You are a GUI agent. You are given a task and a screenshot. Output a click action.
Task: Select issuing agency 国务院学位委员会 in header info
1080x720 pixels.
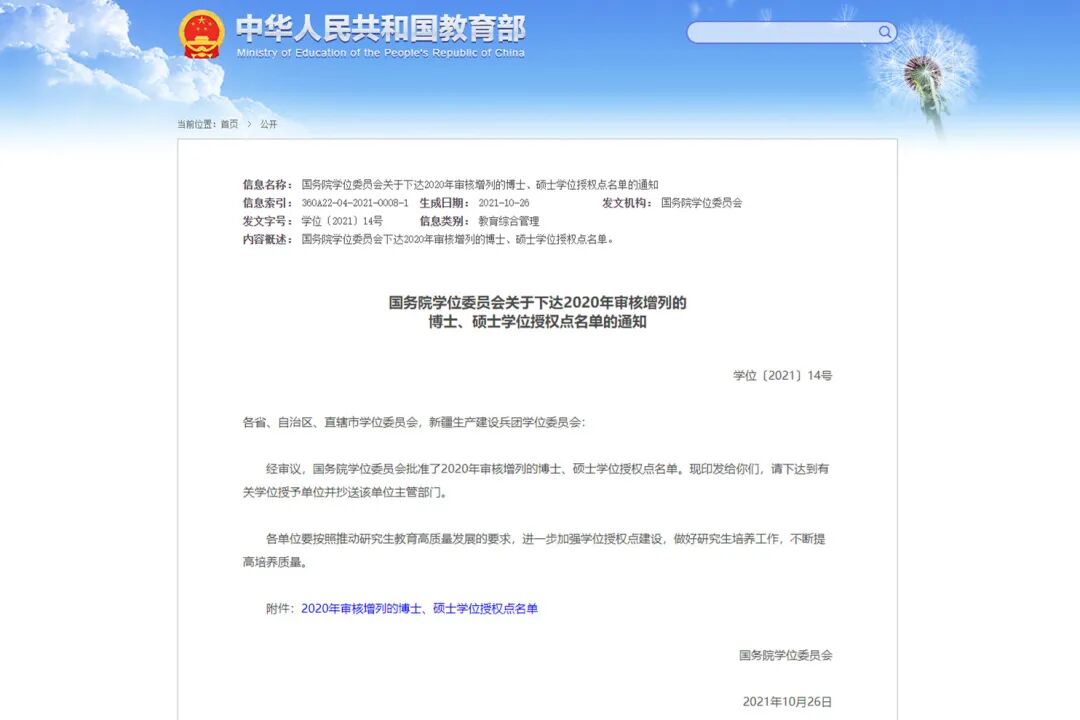pyautogui.click(x=701, y=203)
